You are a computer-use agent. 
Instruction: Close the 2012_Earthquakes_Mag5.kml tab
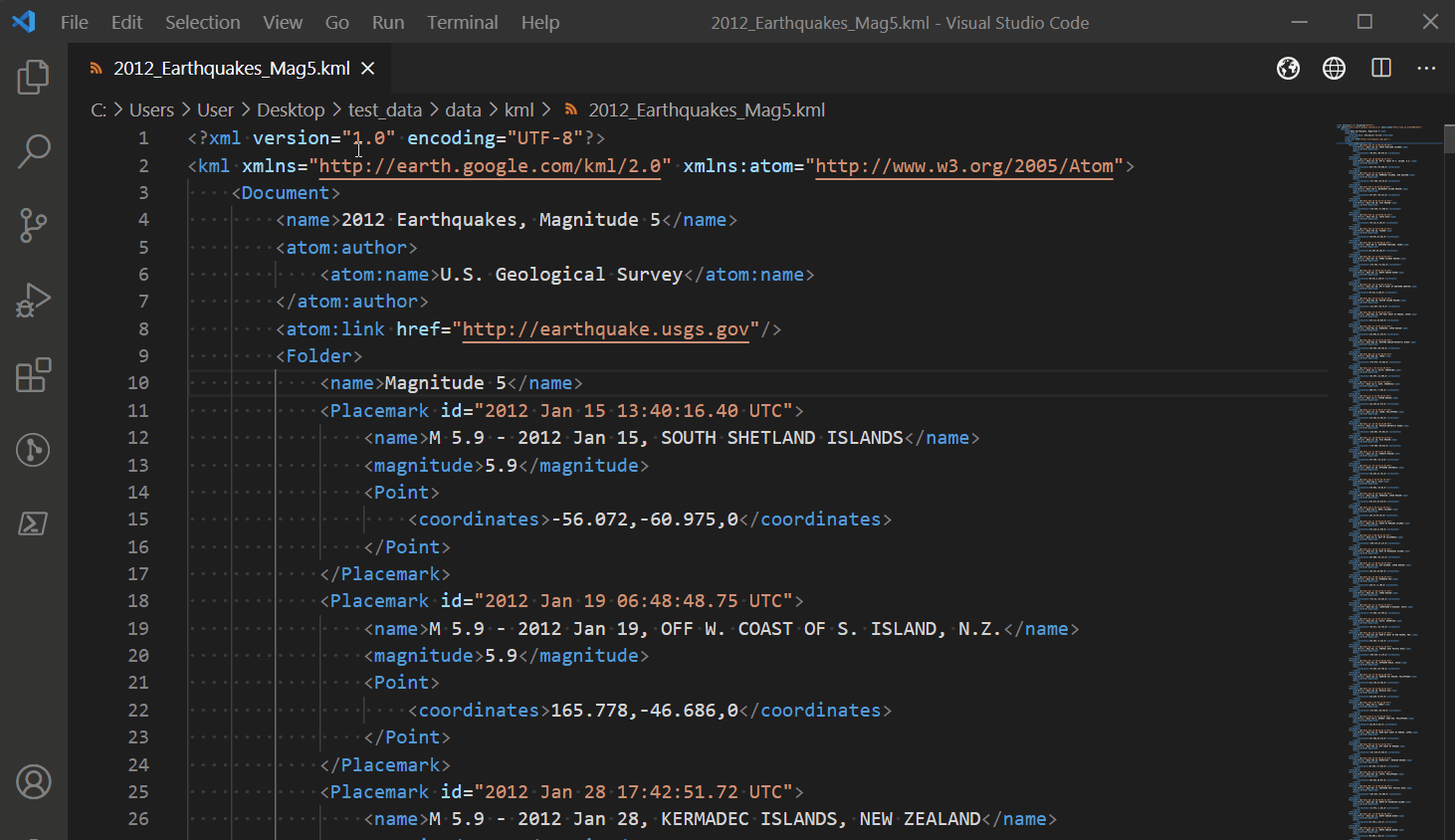[367, 69]
